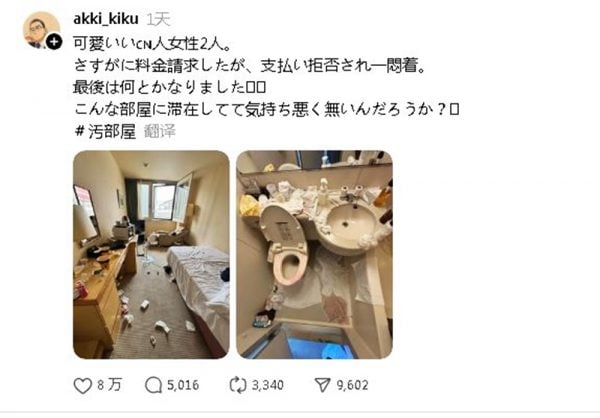This screenshot has width=600, height=418.
Task: Click the post line about 料金請求
Action: 249,66
